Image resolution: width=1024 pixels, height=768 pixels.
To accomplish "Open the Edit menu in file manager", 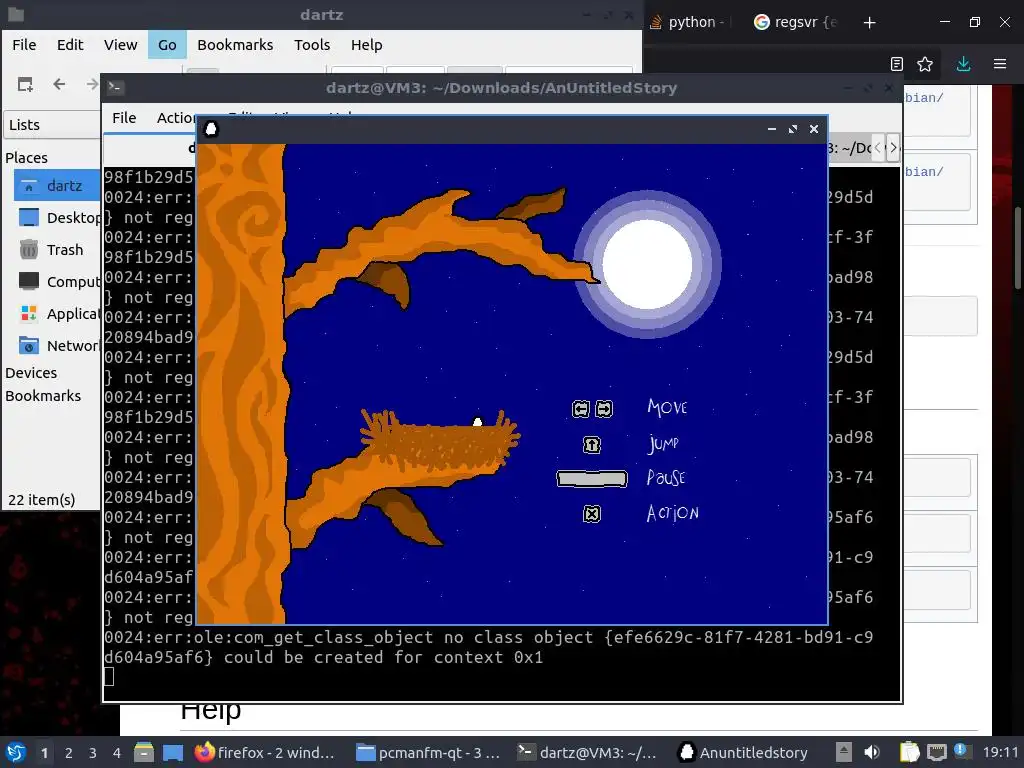I will coord(70,45).
